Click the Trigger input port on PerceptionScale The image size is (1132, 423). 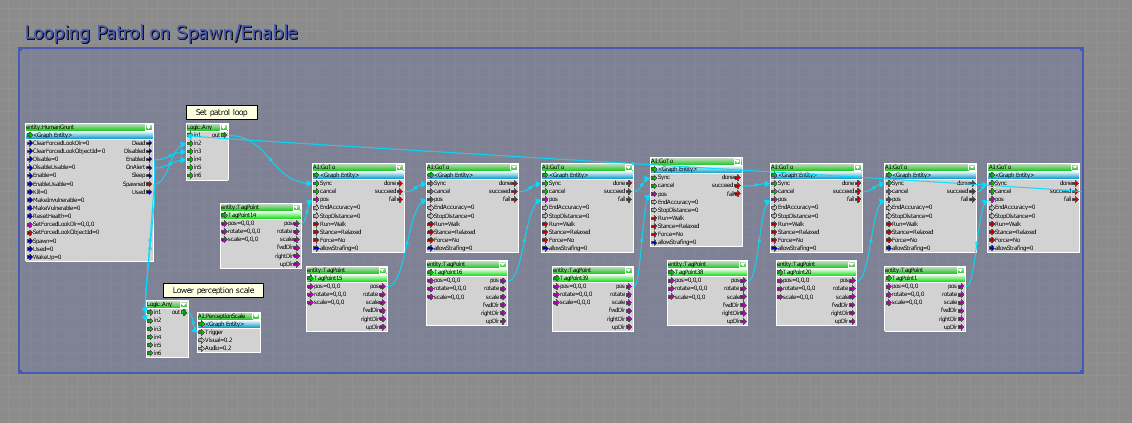pos(201,332)
